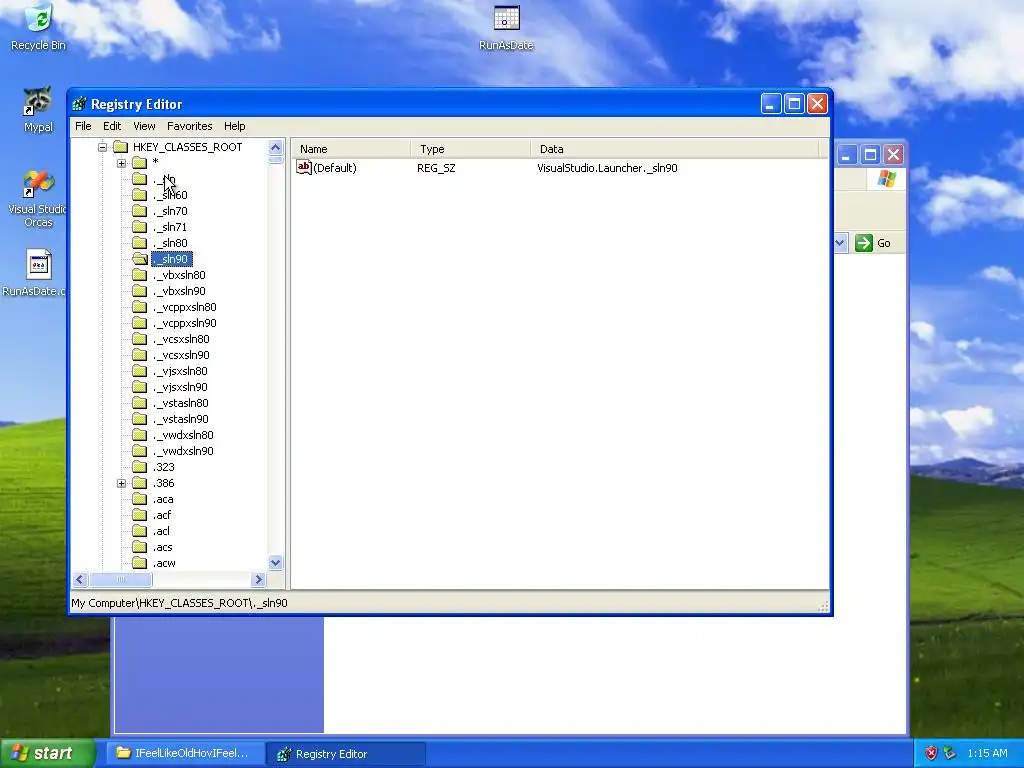Expand the .386 registry key
The image size is (1024, 768).
121,484
